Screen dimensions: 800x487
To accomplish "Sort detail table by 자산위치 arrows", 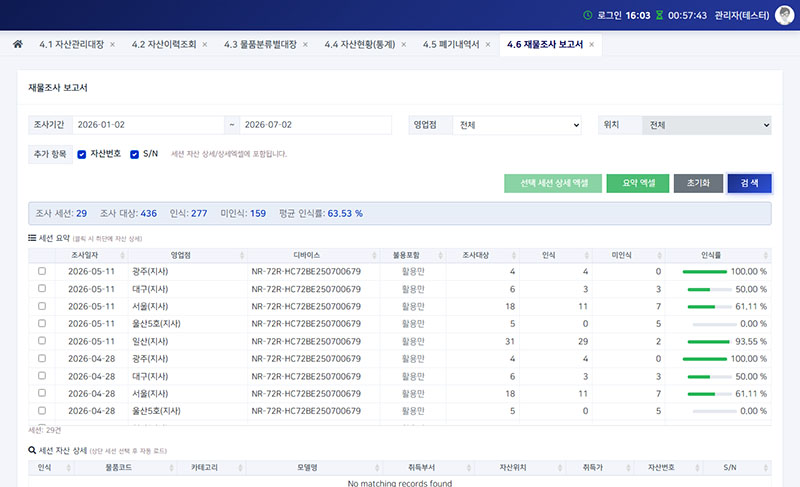I will [560, 468].
